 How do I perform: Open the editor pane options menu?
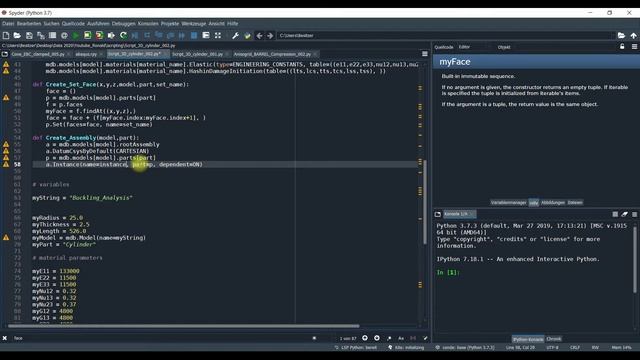coord(425,54)
